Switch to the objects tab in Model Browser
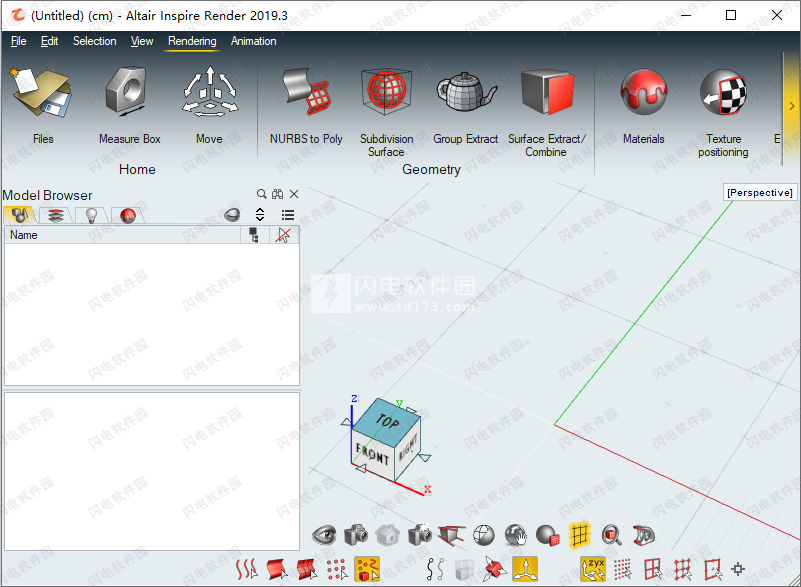The image size is (801, 587). tap(19, 215)
